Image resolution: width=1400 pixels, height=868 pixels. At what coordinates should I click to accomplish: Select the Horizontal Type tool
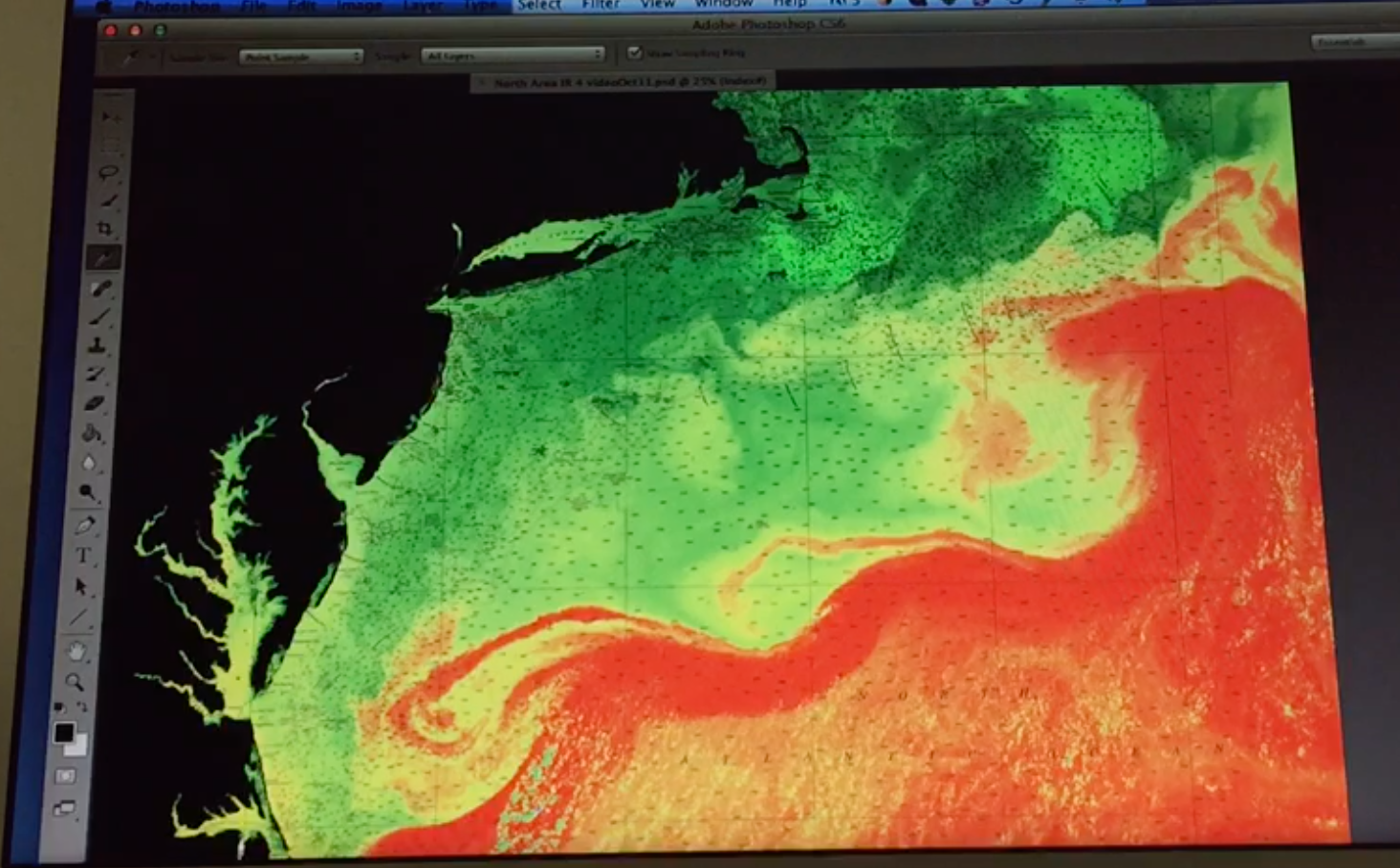pos(83,555)
